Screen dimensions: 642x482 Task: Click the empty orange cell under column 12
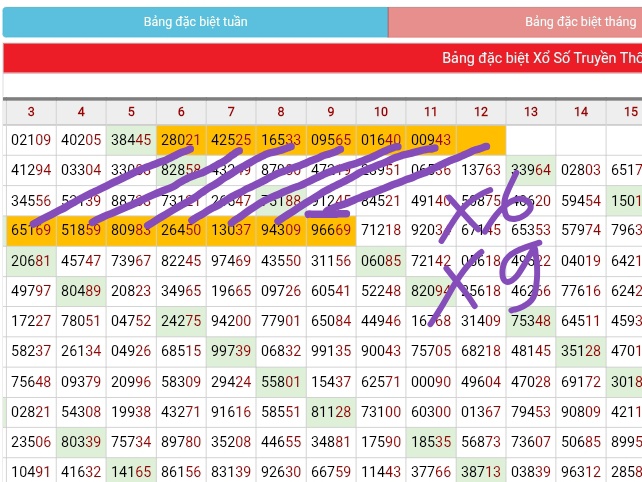pyautogui.click(x=480, y=140)
